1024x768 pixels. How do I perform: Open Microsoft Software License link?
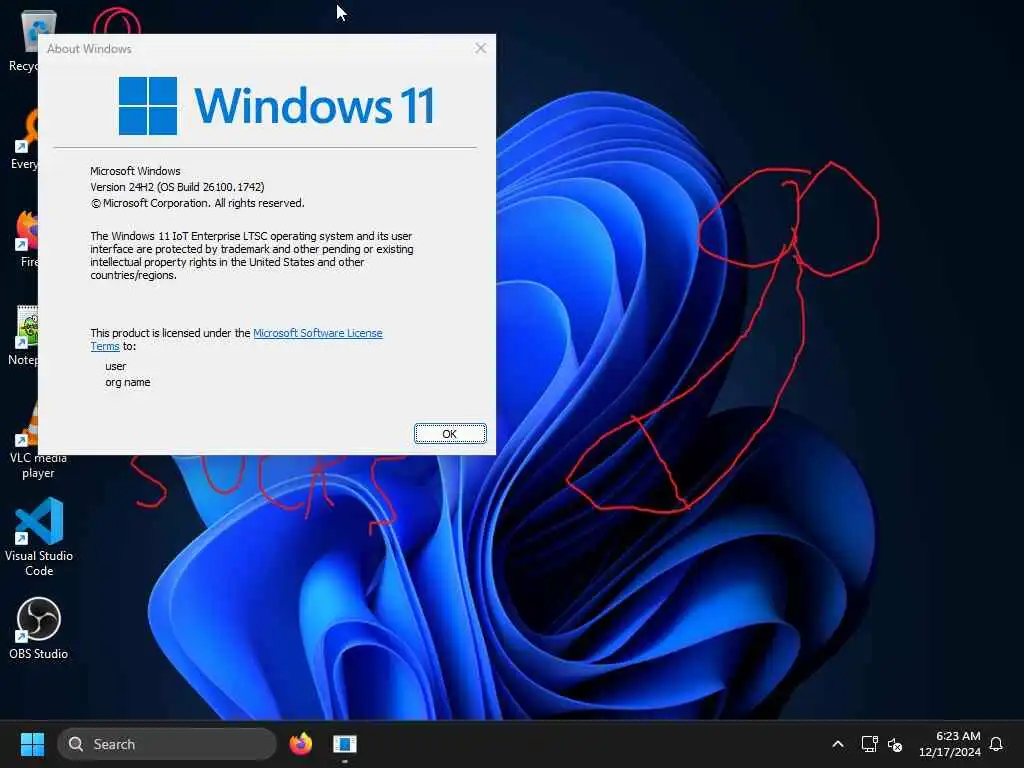(317, 333)
